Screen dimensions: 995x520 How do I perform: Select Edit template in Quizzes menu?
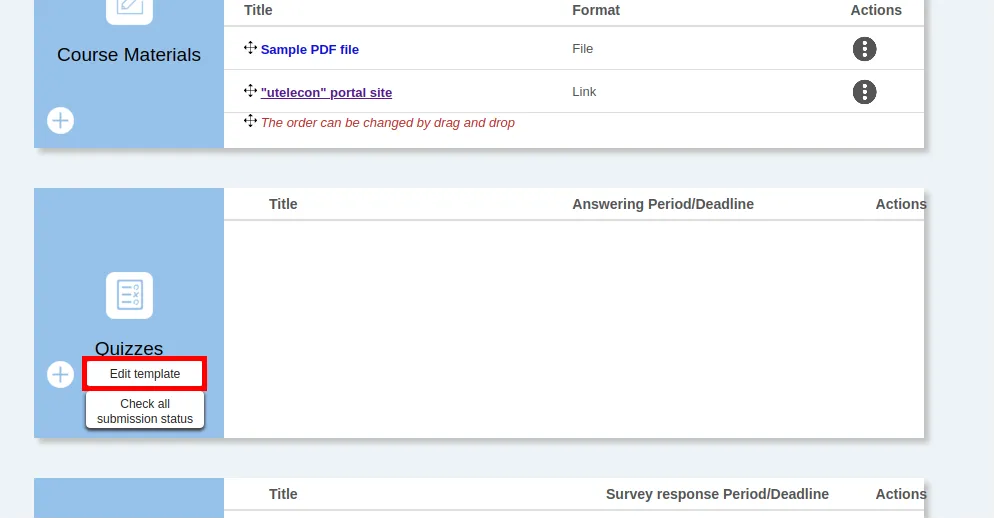click(145, 374)
